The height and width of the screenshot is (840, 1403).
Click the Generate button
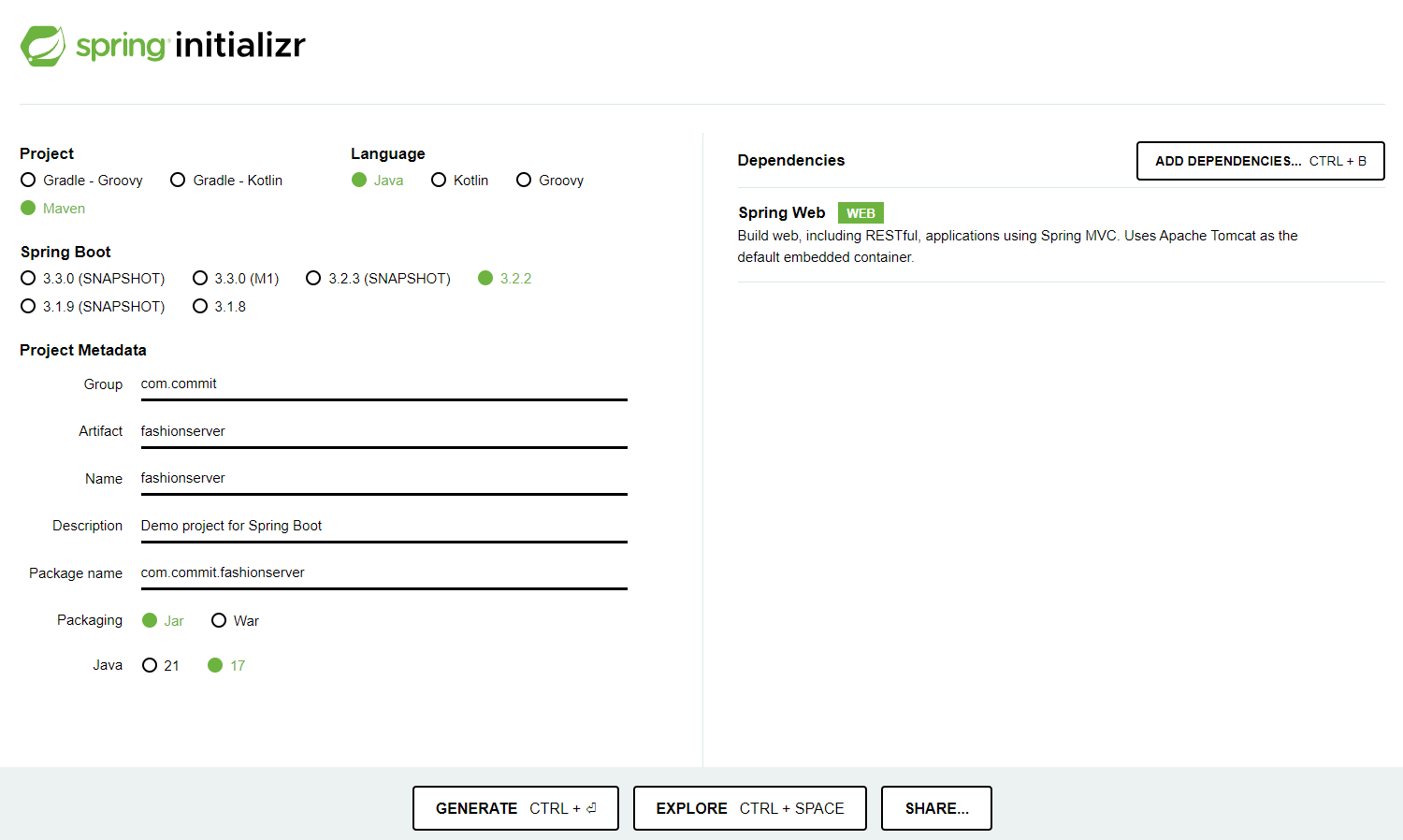click(x=515, y=808)
